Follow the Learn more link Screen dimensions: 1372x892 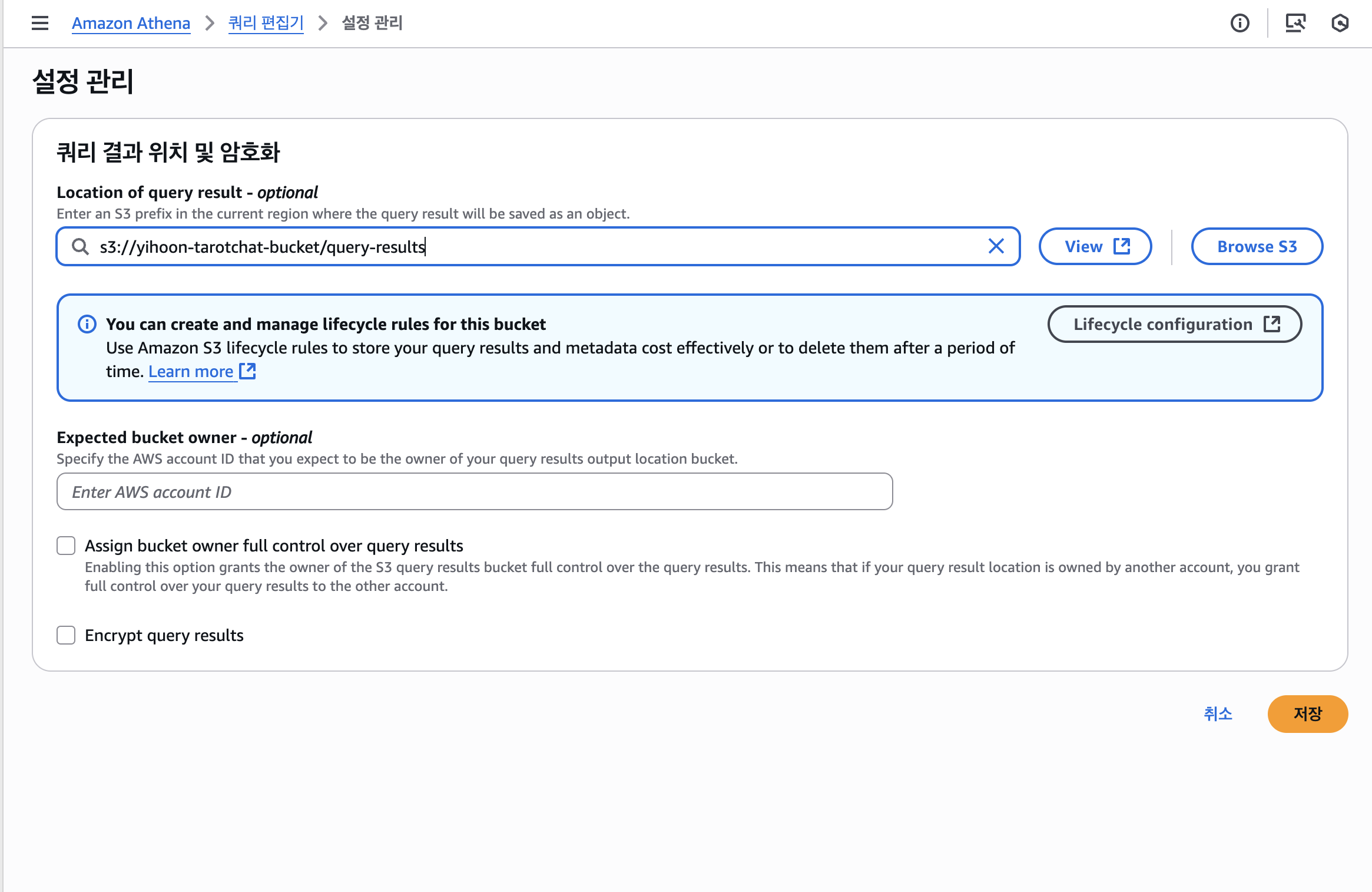pos(191,372)
